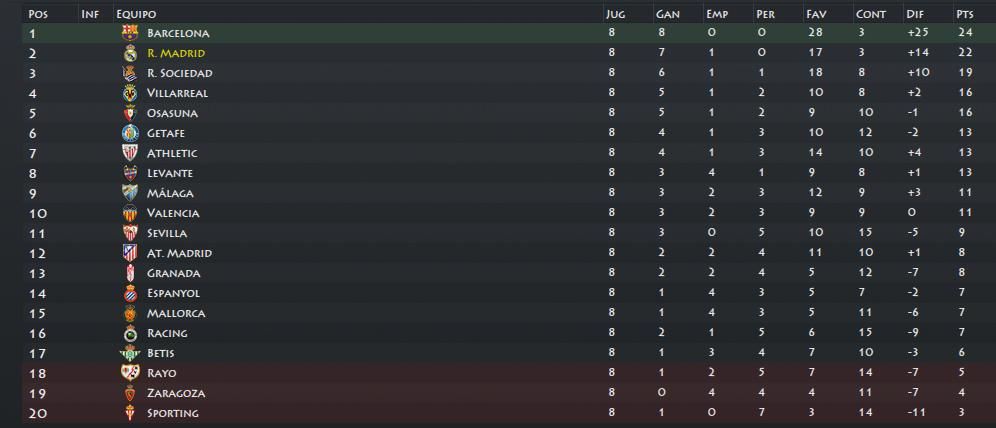996x428 pixels.
Task: Open the Zaragoza team link
Action: click(x=176, y=393)
